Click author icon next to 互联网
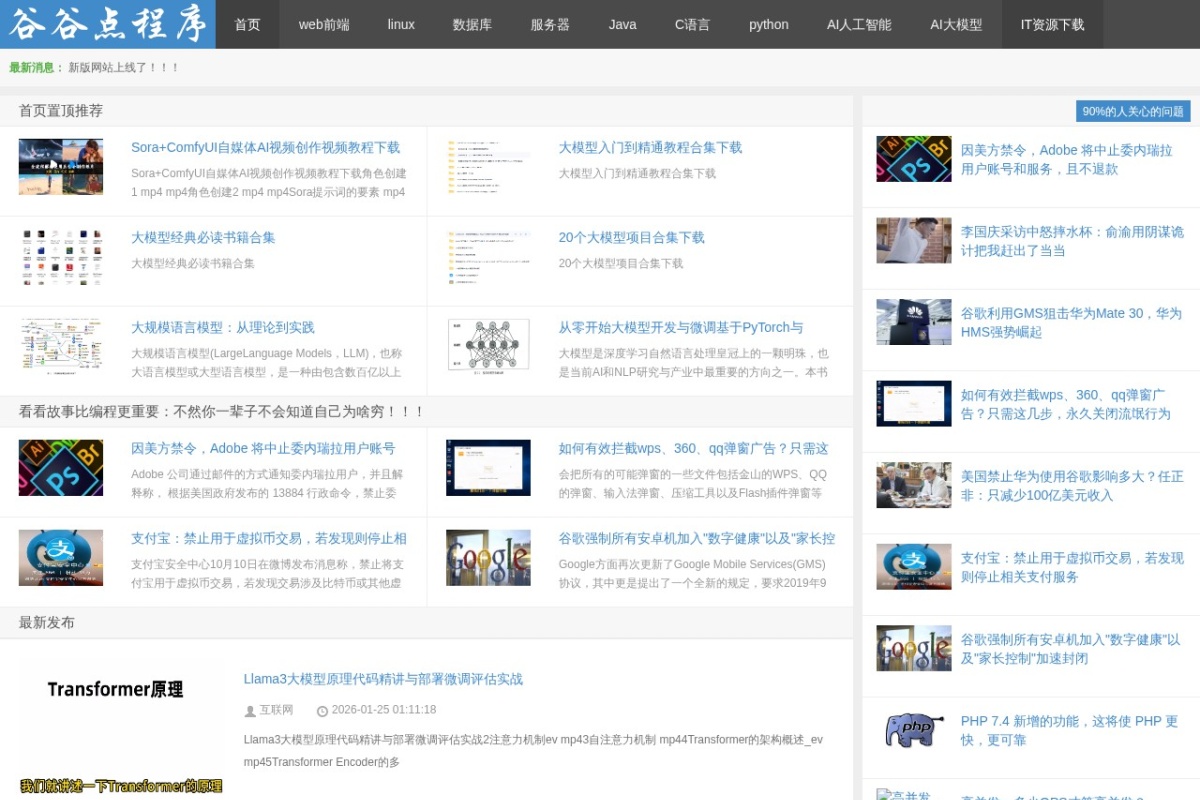Screen dimensions: 1200x800 click(x=250, y=711)
